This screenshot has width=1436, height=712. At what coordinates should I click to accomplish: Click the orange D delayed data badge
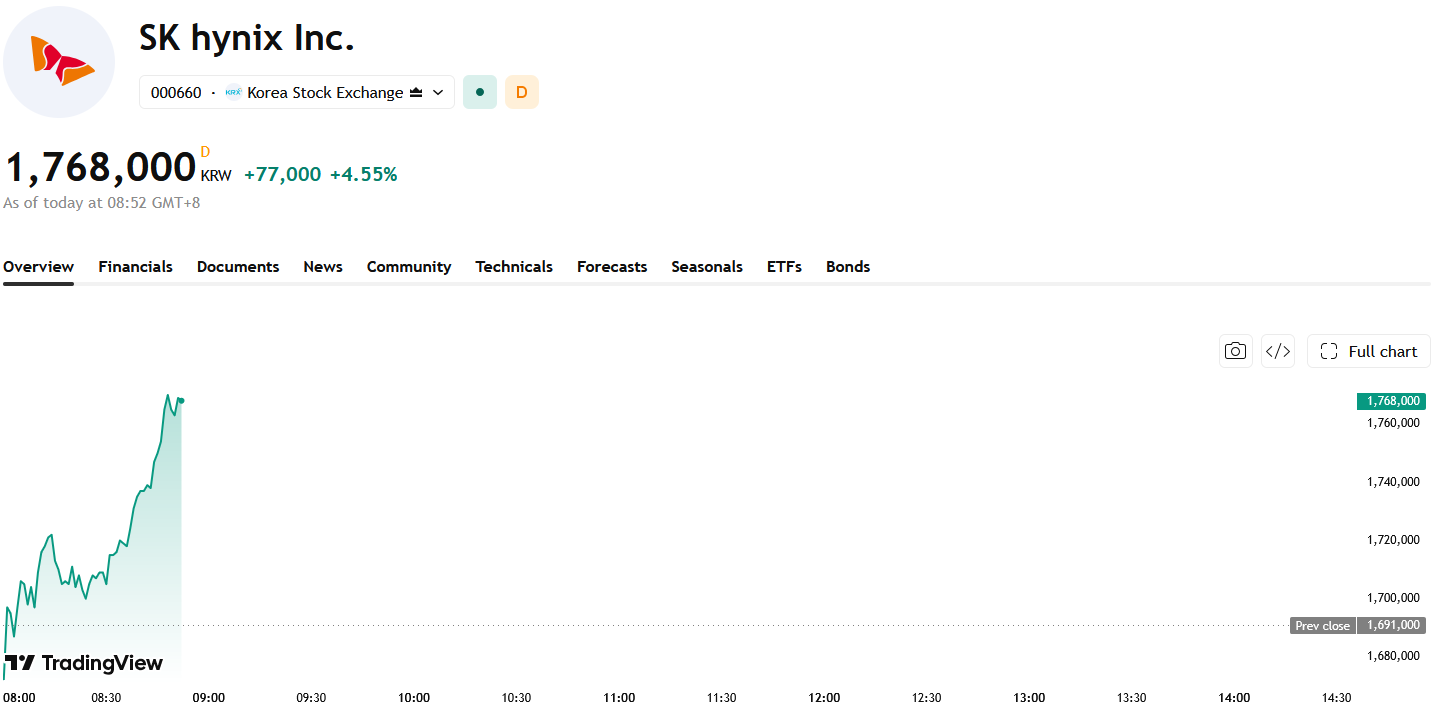tap(522, 92)
